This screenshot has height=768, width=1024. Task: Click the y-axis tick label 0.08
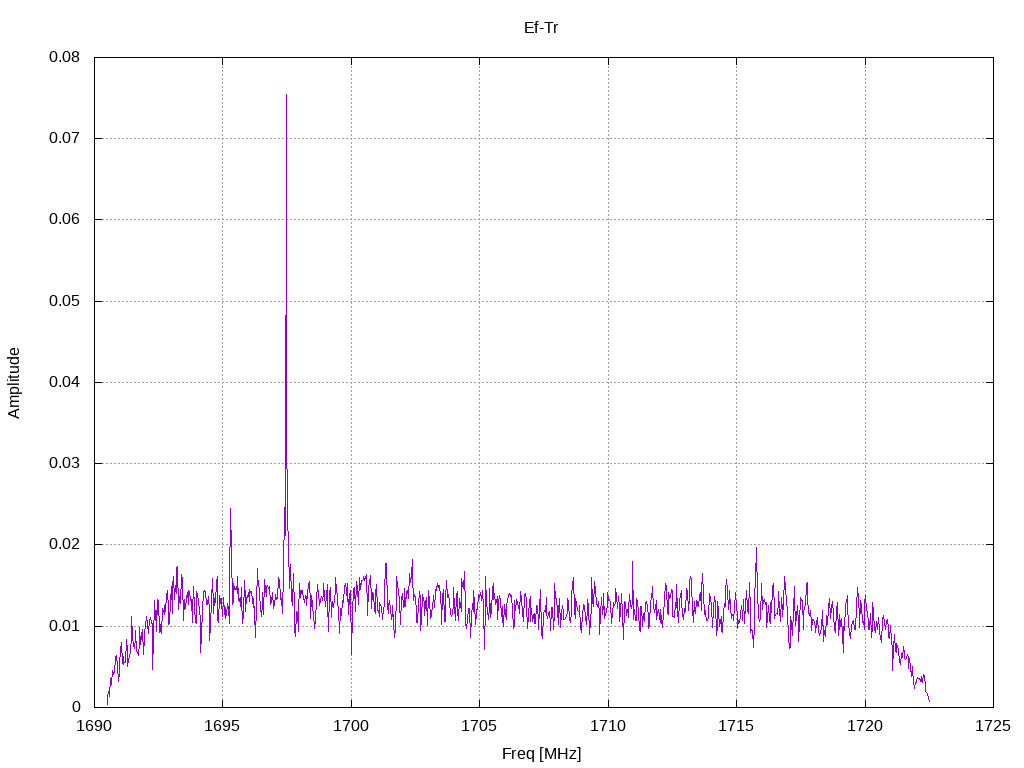point(64,57)
